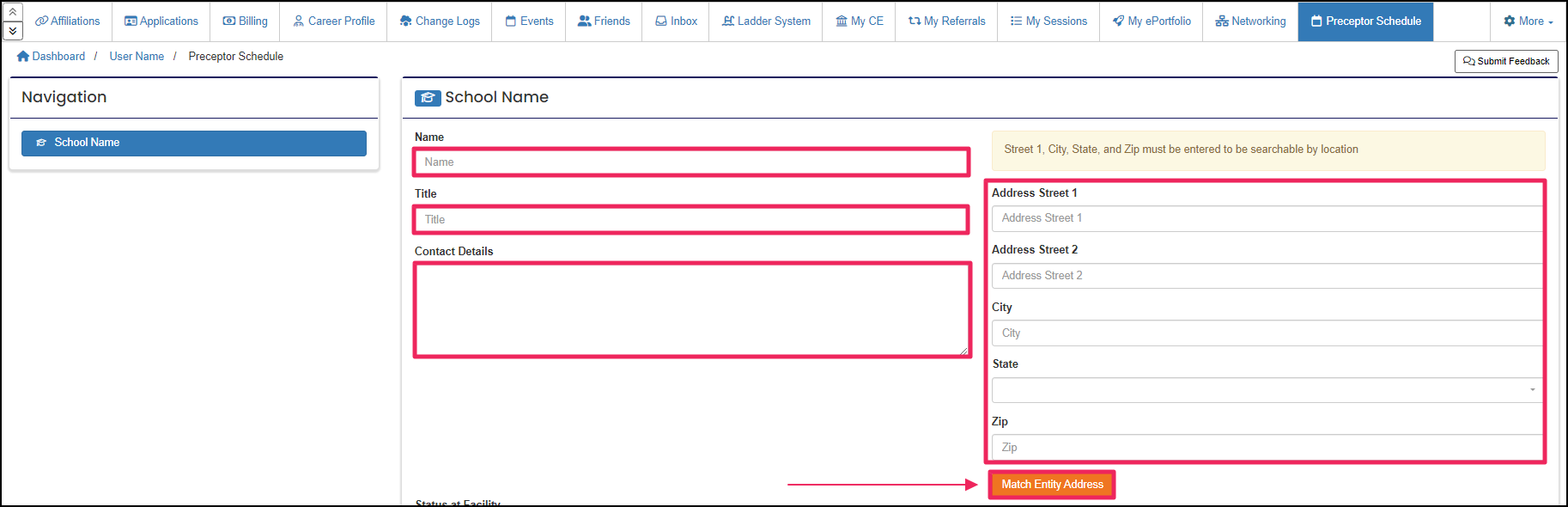Open the Affiliations menu tab
This screenshot has width=1568, height=507.
pos(68,21)
